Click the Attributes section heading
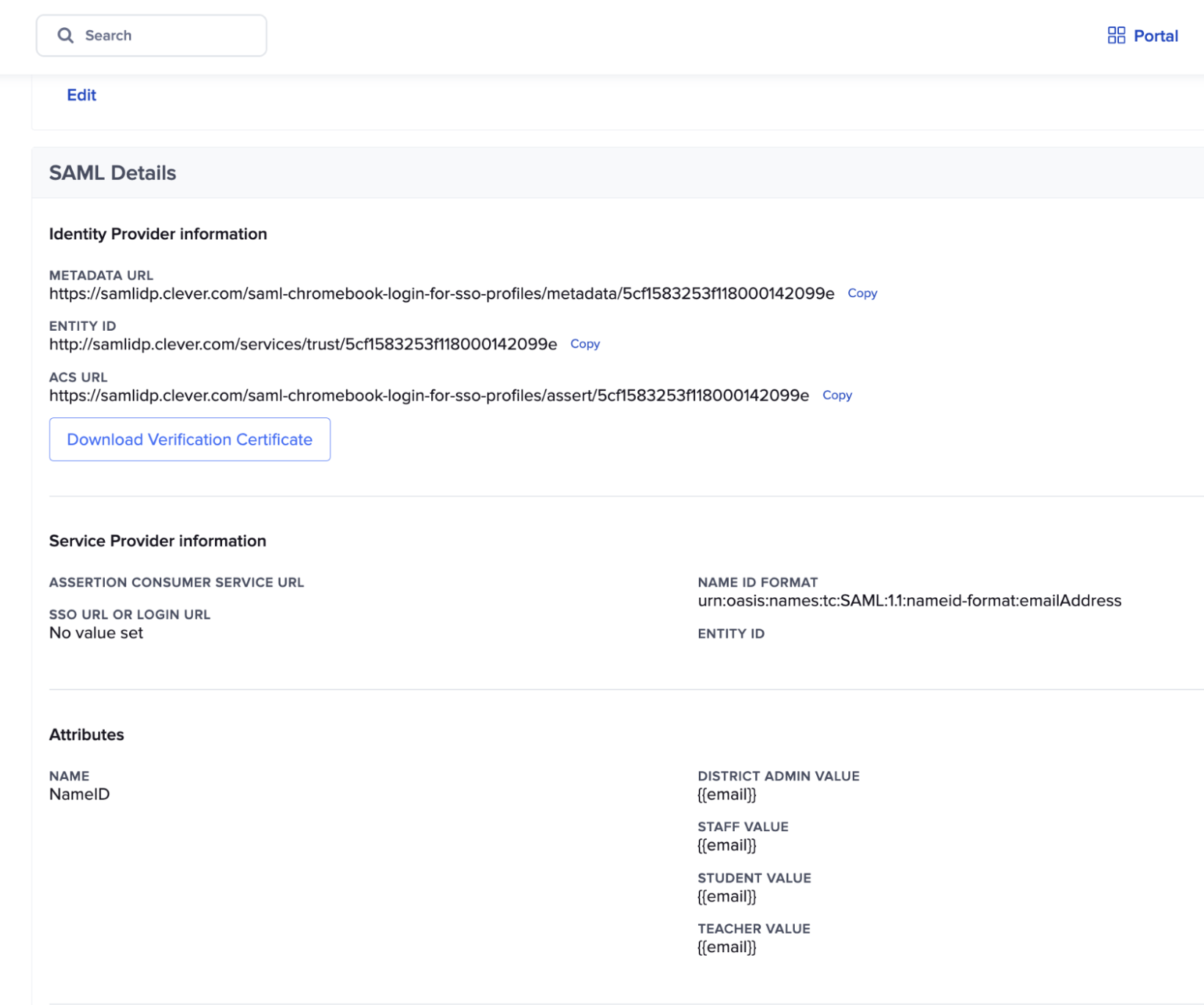 pyautogui.click(x=86, y=734)
